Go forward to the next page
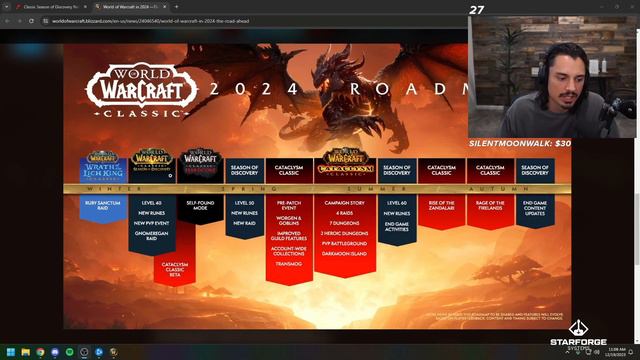The image size is (640, 360). 19,21
